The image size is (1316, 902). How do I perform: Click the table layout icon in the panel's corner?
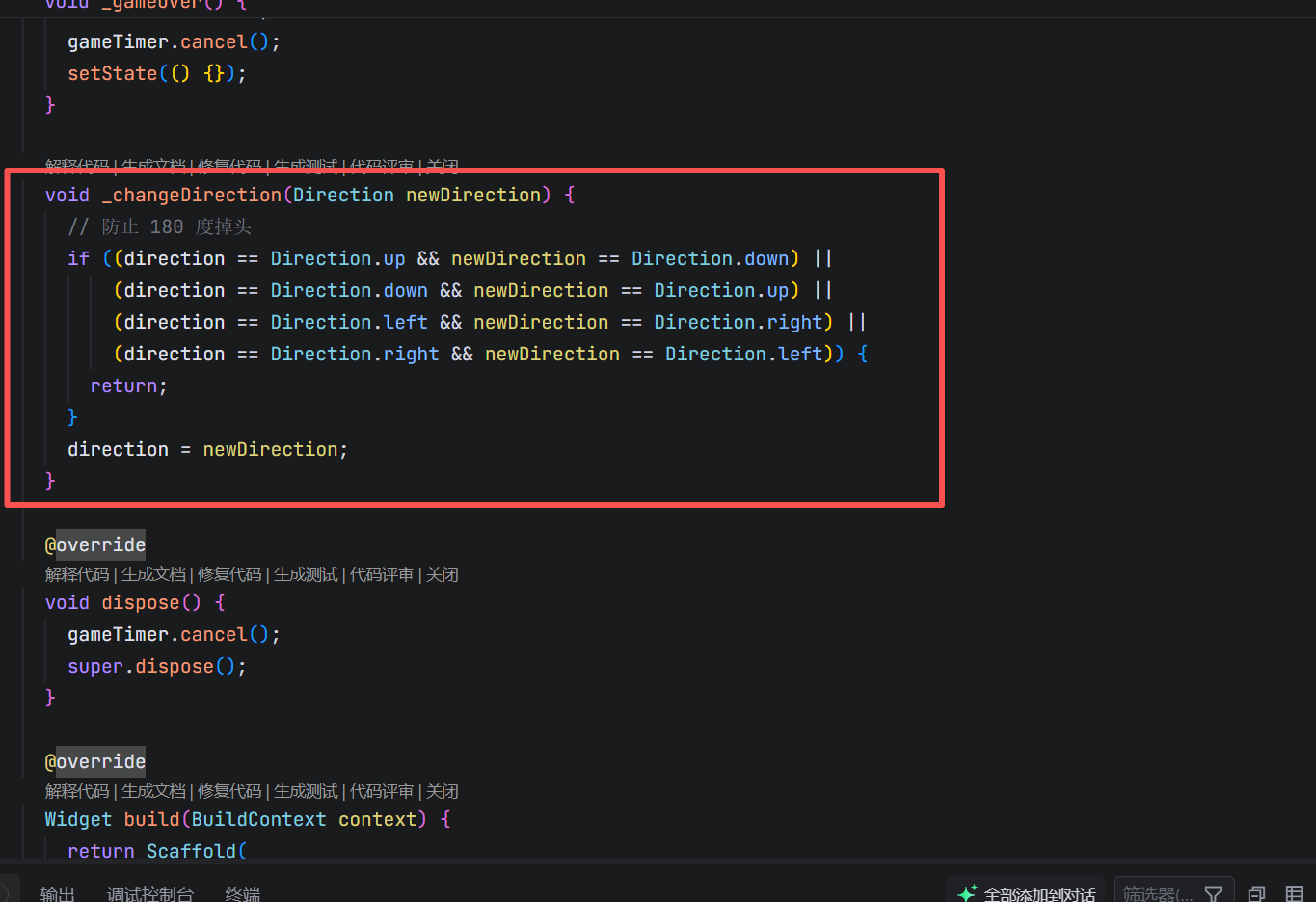click(x=1295, y=894)
